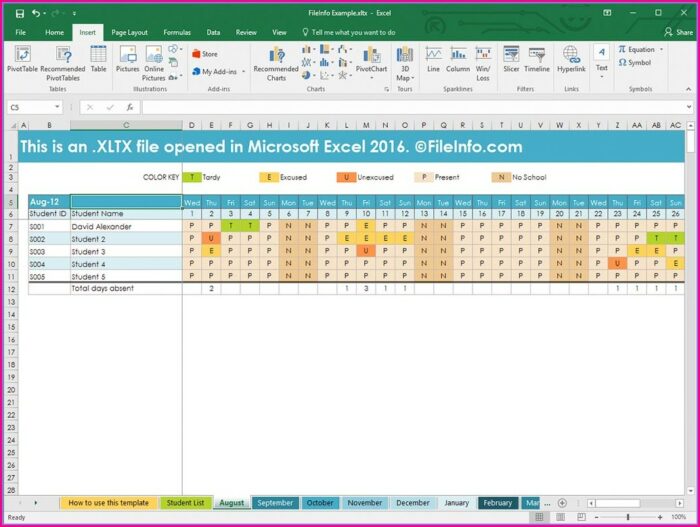Insert a PivotTable
Screen dimensions: 700x527
22,59
